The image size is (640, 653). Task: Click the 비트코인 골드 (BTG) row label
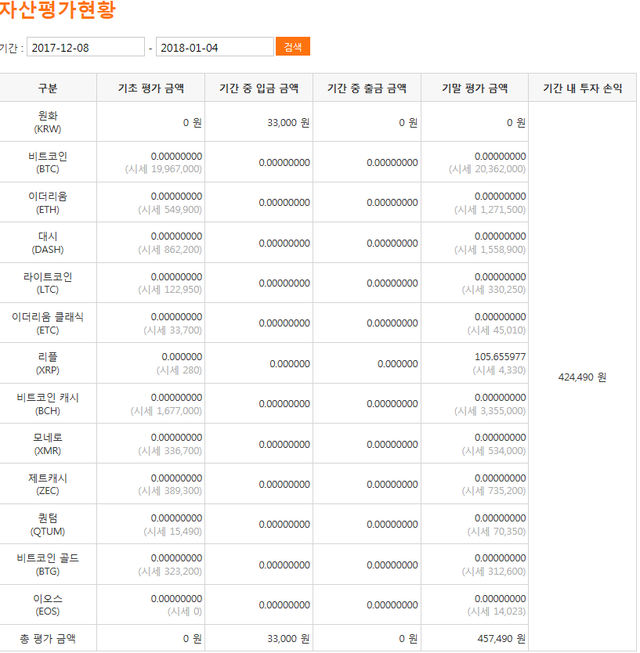tap(47, 565)
